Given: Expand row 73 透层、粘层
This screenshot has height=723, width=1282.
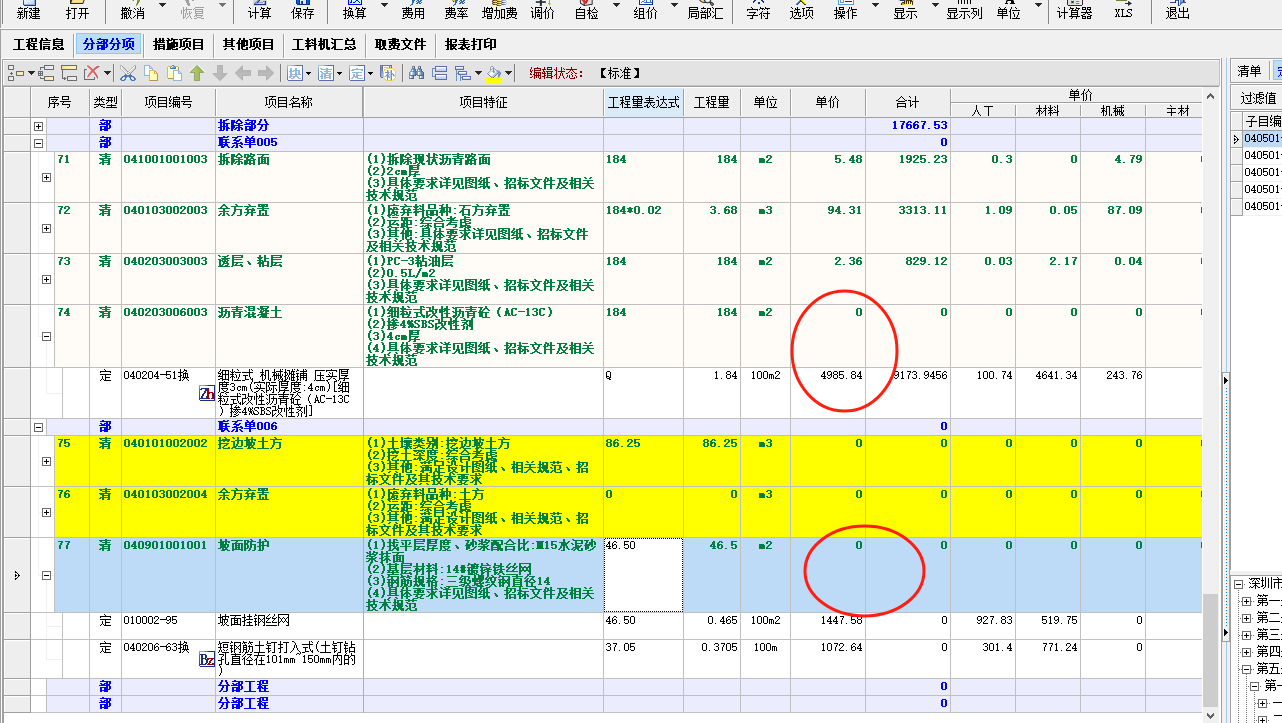Looking at the screenshot, I should [x=46, y=279].
